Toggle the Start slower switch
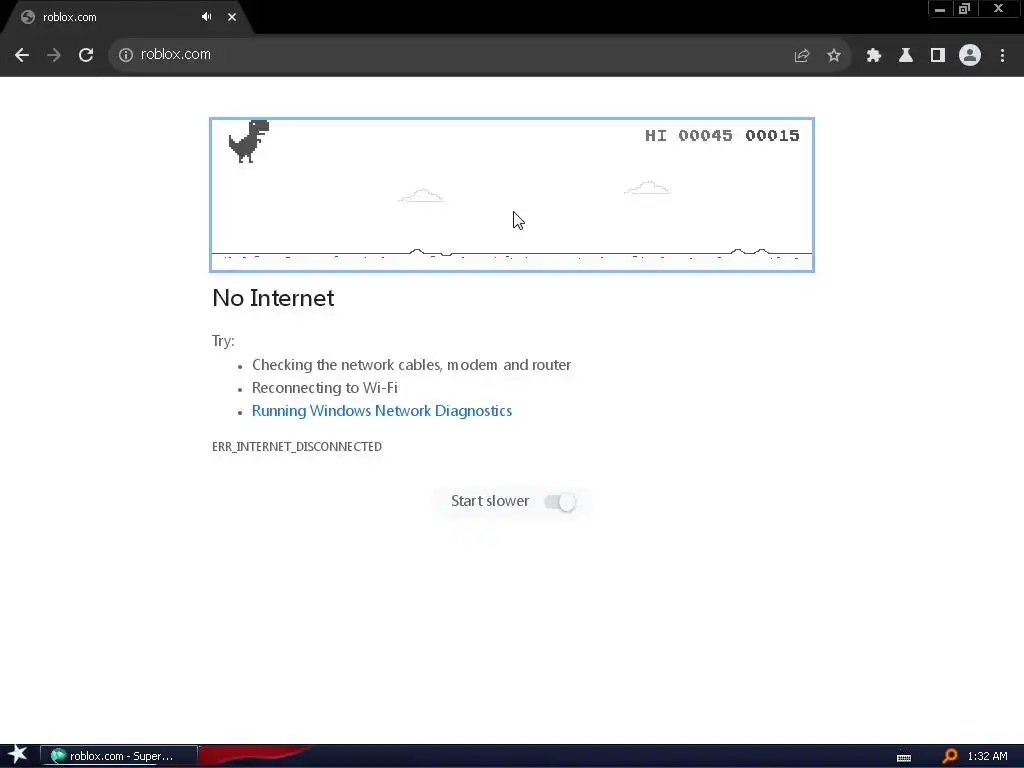This screenshot has width=1024, height=768. [560, 502]
